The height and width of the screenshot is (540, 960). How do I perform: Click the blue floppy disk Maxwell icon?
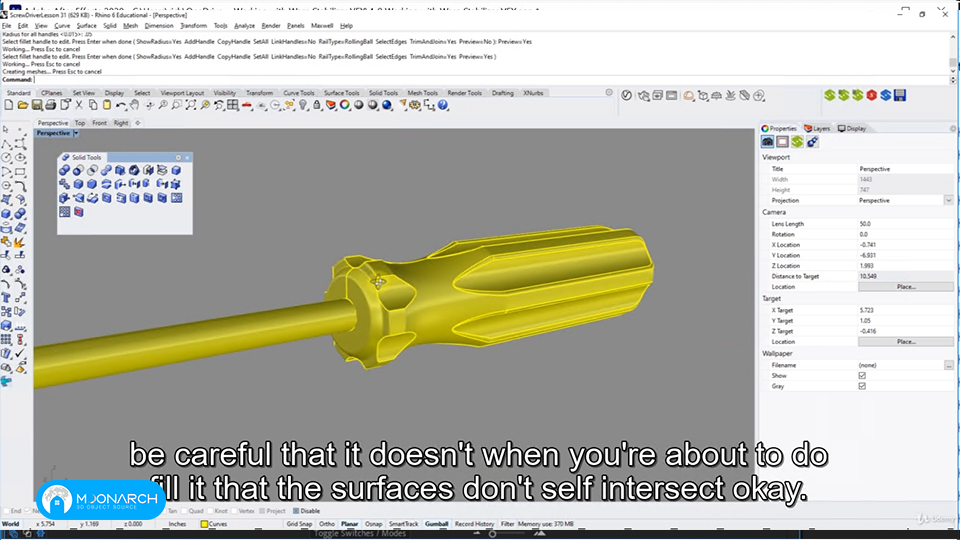(899, 96)
